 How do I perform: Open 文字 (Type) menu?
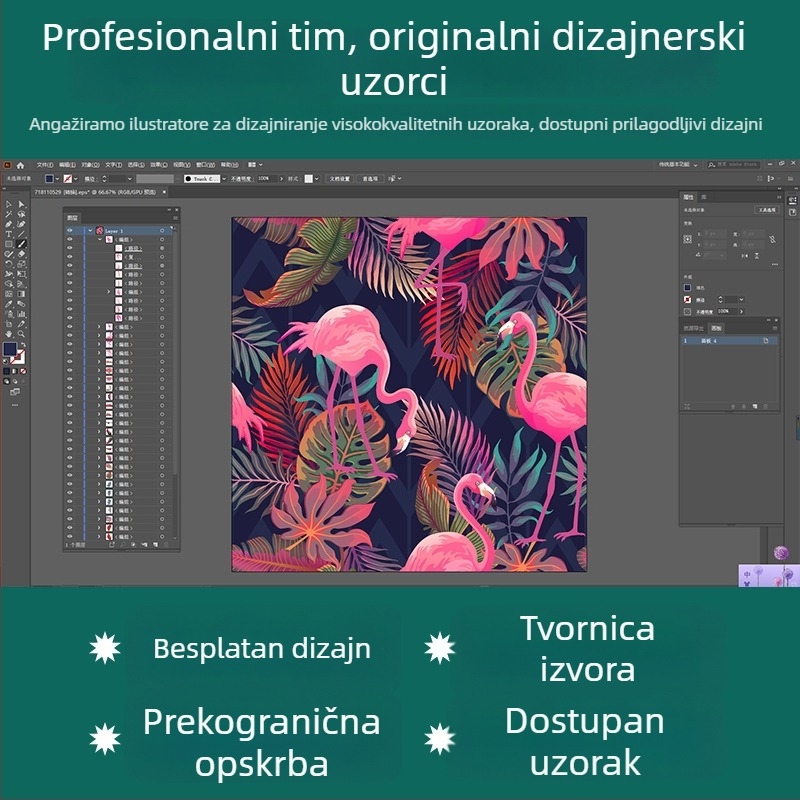click(113, 165)
